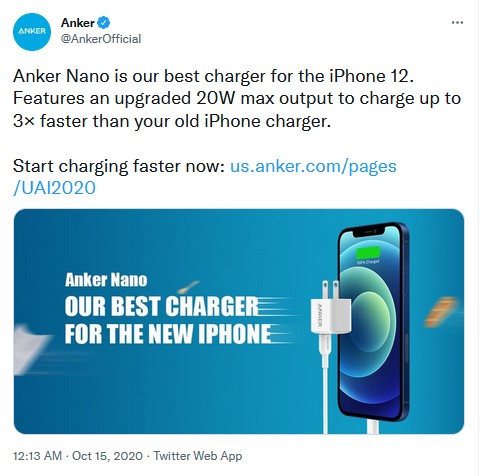Click the tweet text about 20W max output

coord(237,99)
